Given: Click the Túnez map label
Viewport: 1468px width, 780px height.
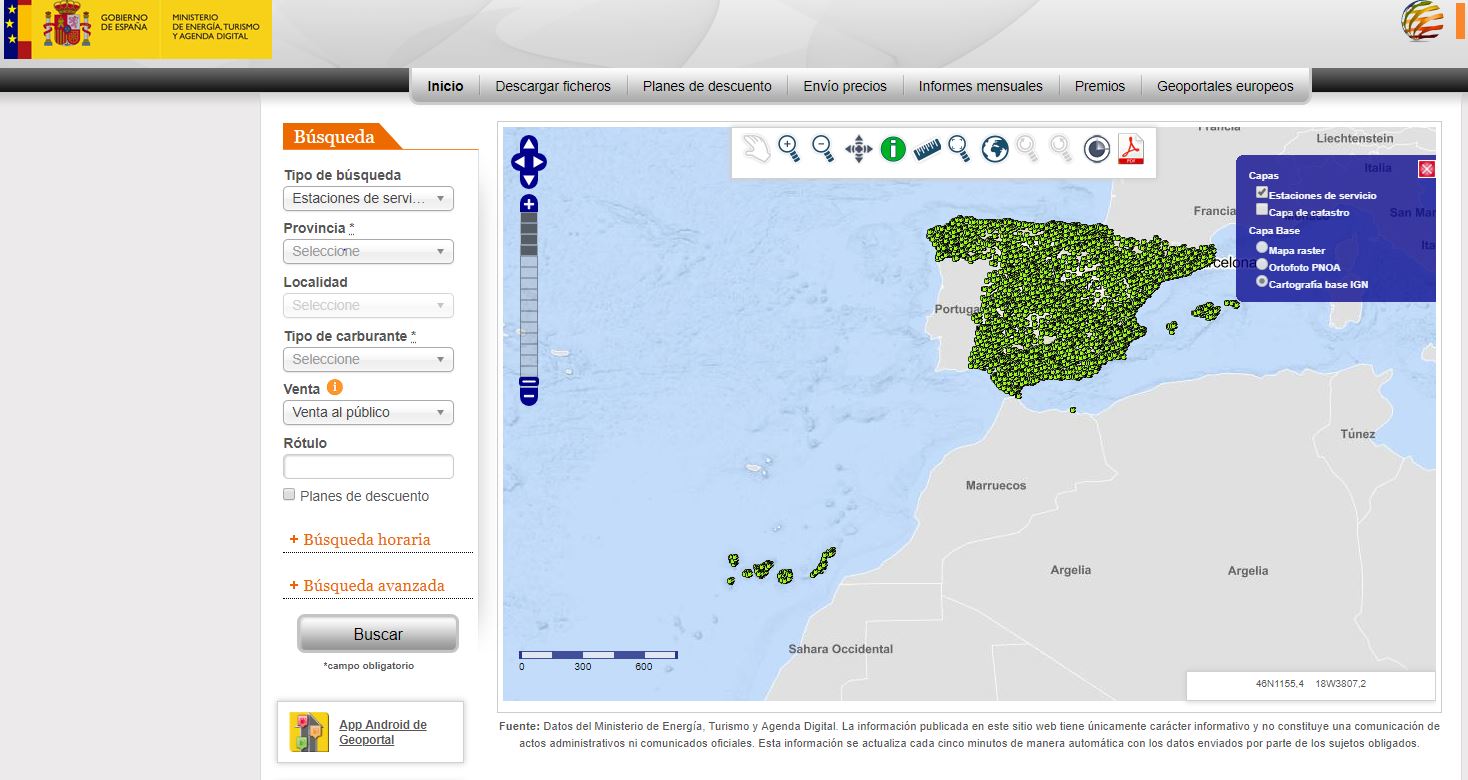Looking at the screenshot, I should click(1358, 434).
